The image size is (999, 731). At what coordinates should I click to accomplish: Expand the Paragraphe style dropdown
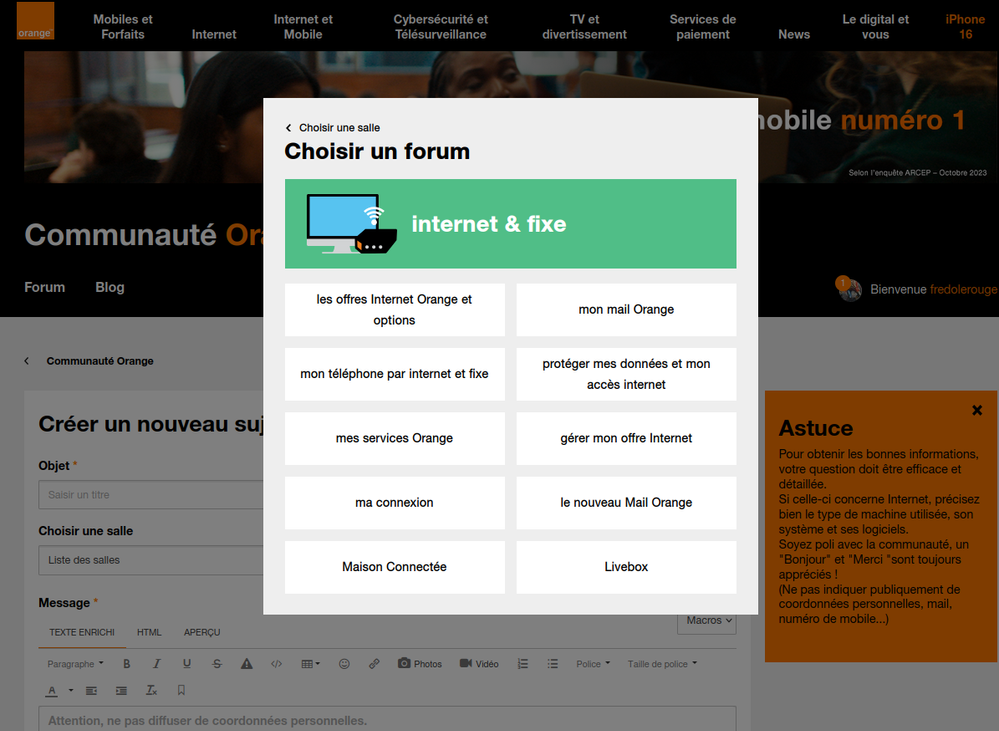[x=75, y=664]
